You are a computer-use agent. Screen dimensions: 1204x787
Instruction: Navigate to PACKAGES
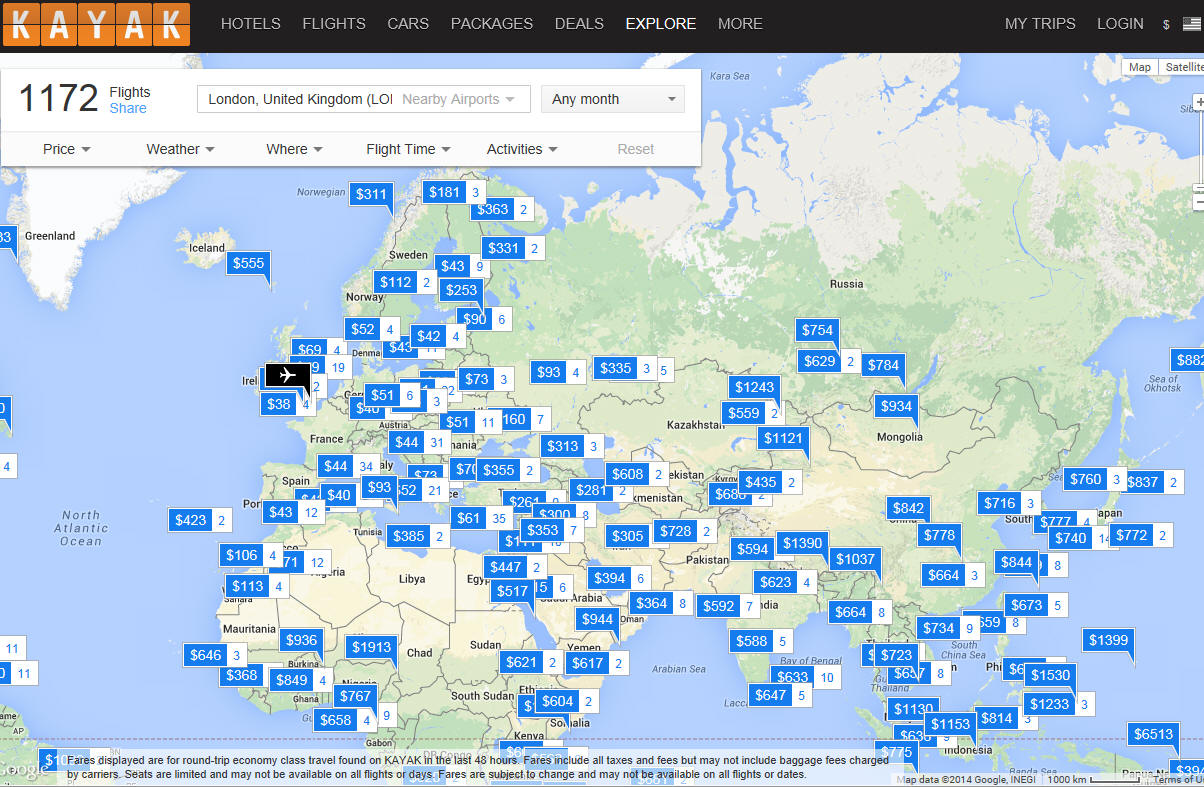[492, 24]
